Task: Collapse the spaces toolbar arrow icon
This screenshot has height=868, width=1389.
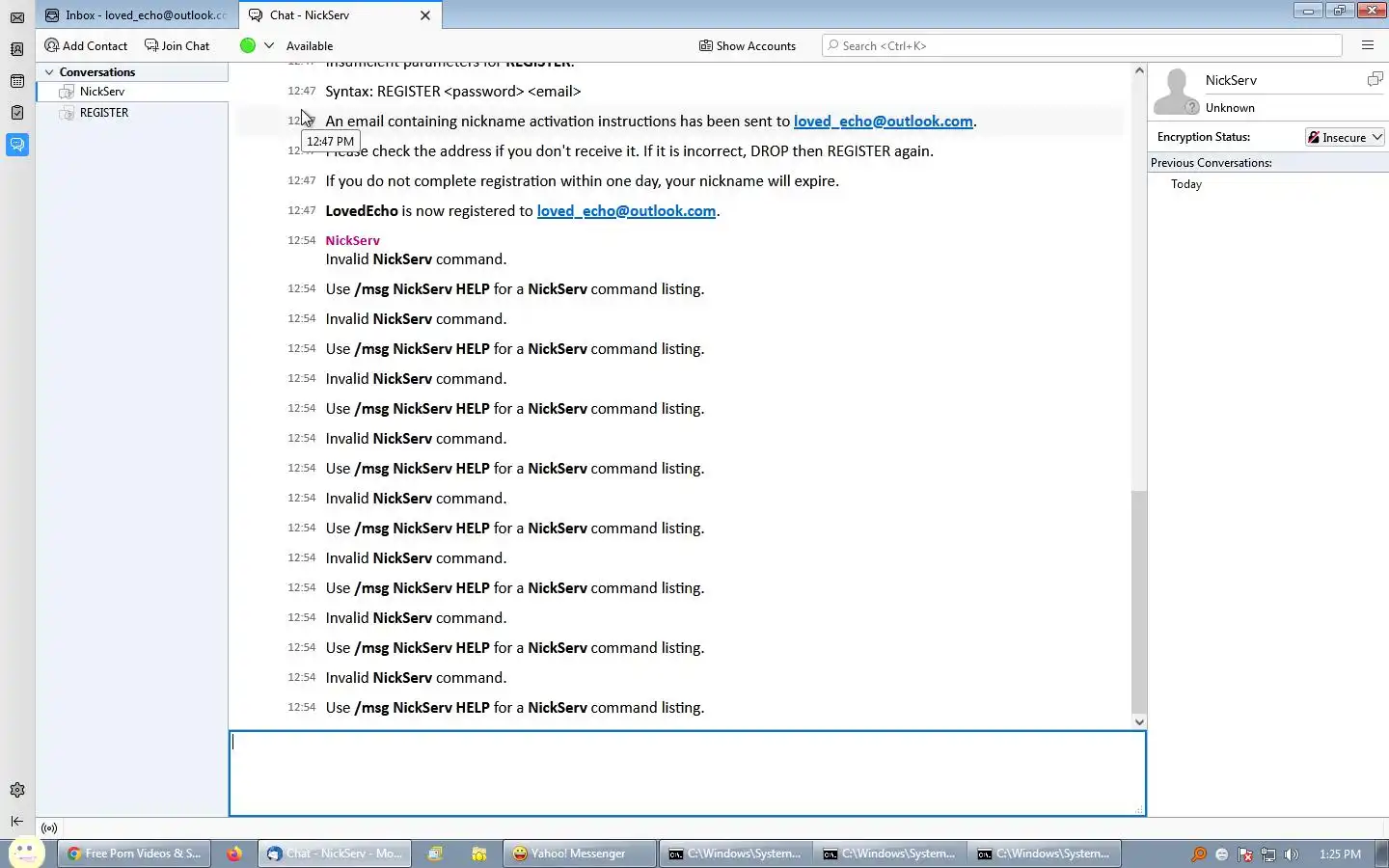Action: [17, 822]
